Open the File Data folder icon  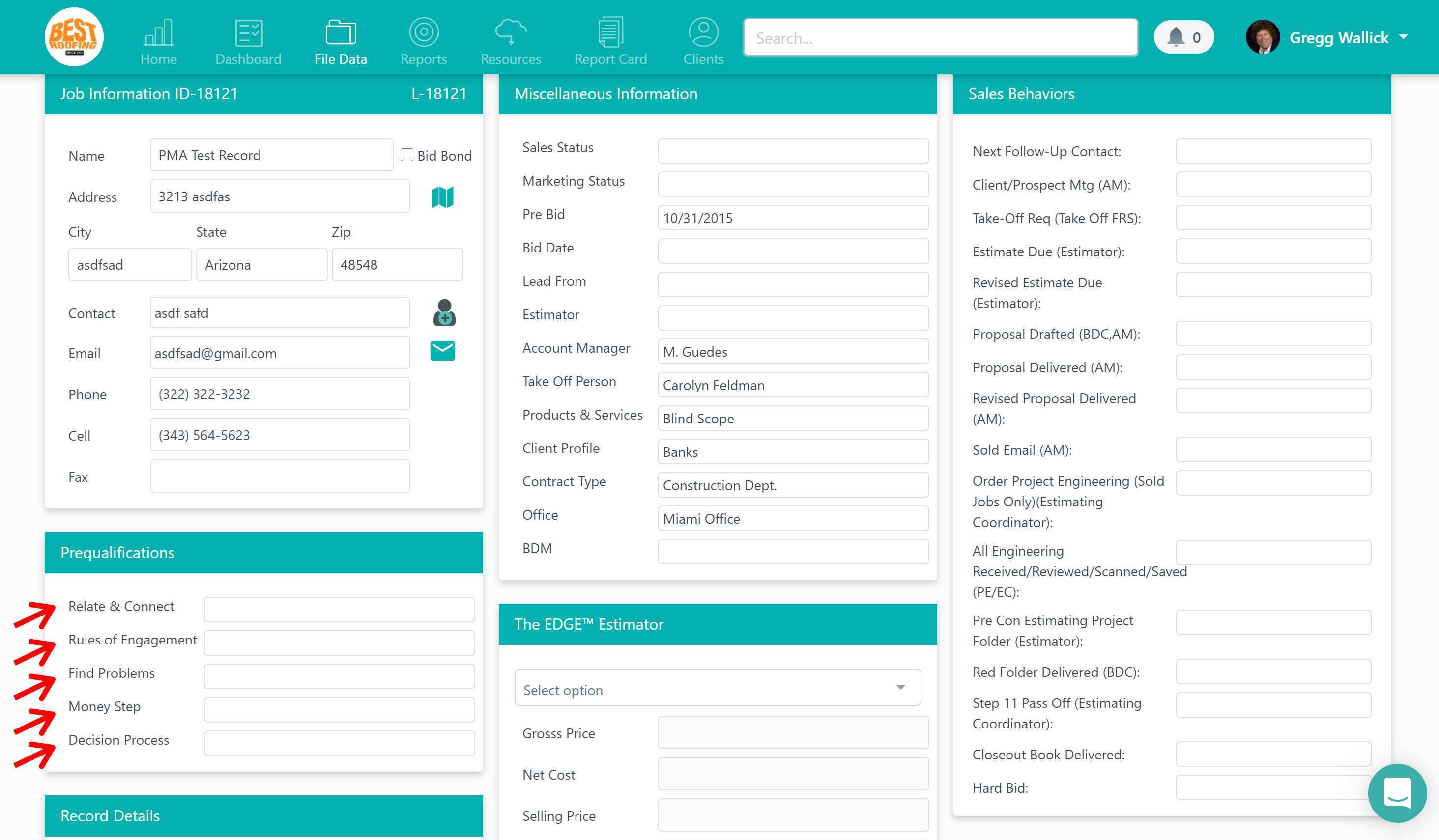tap(341, 32)
